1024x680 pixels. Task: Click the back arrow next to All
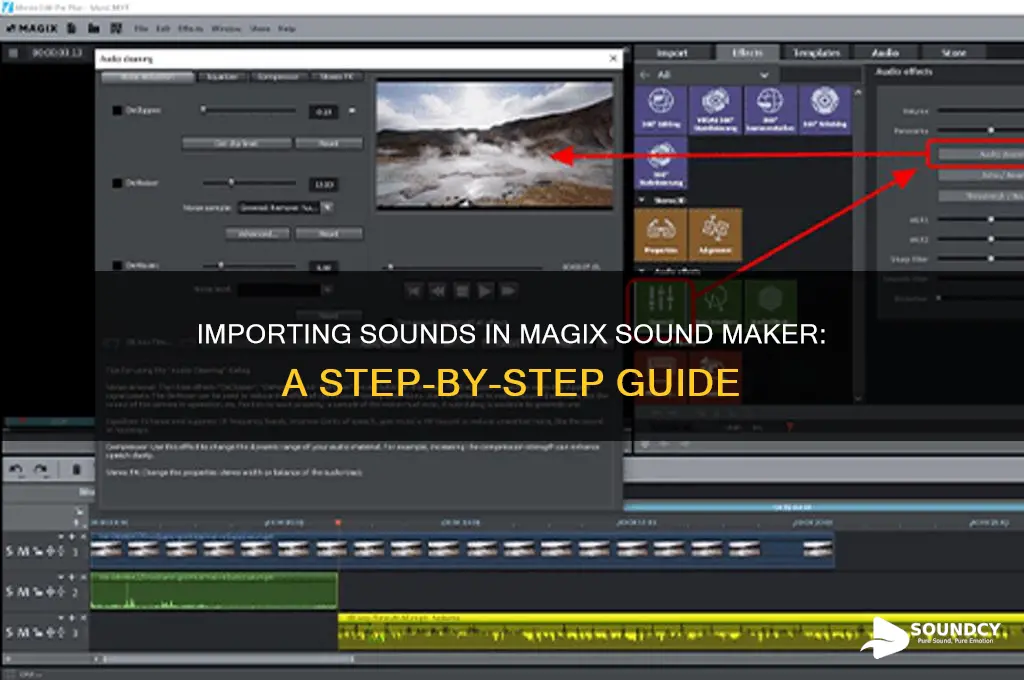(645, 75)
